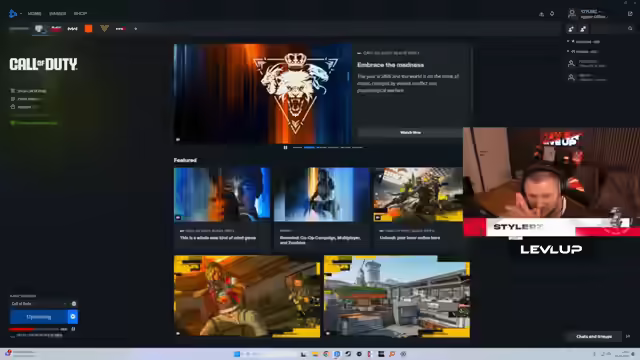Click the update queue button beside Updating
640x360 pixels.
(73, 317)
